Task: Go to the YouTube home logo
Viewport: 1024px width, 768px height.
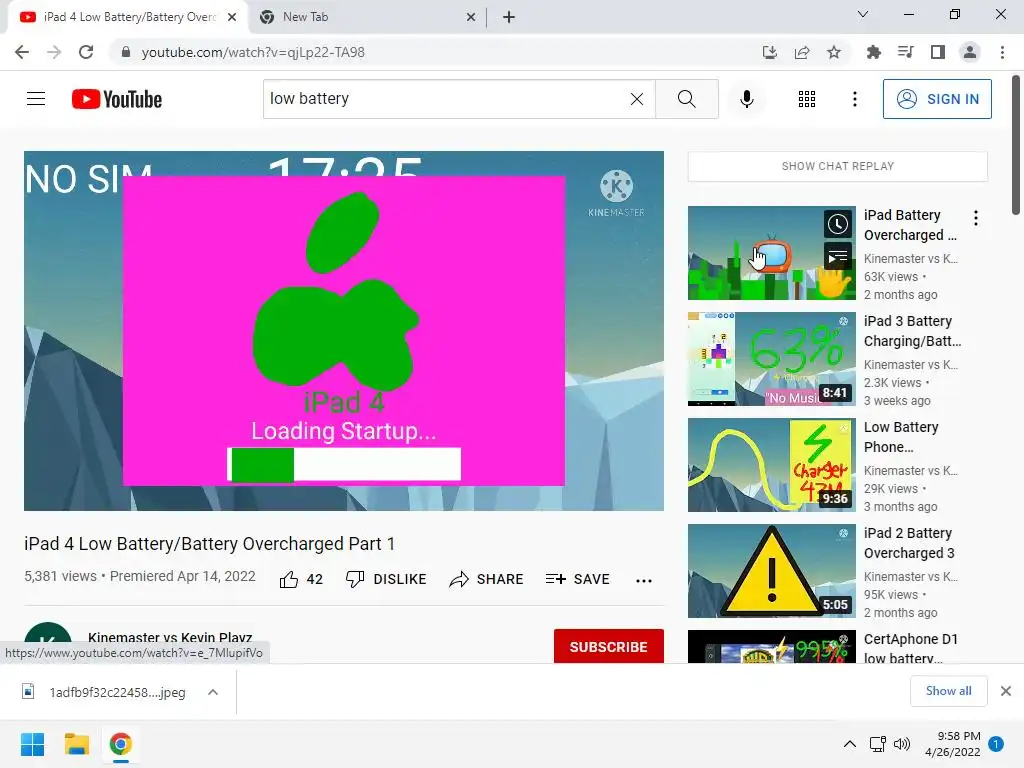Action: click(x=117, y=99)
